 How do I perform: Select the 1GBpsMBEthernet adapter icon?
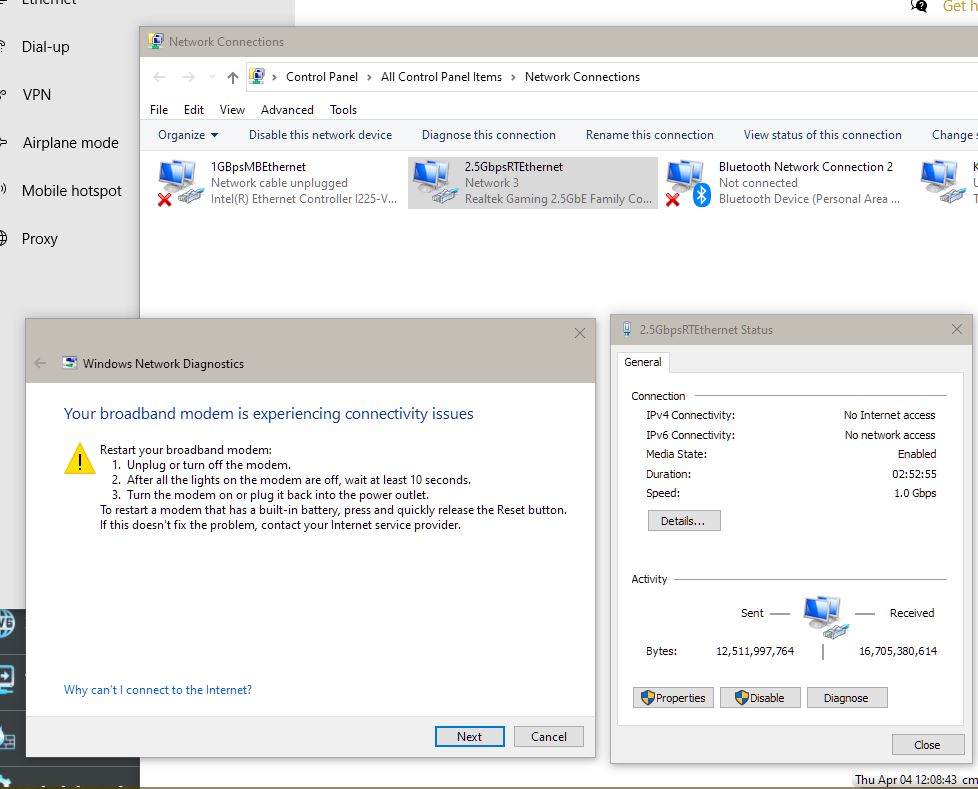point(180,182)
